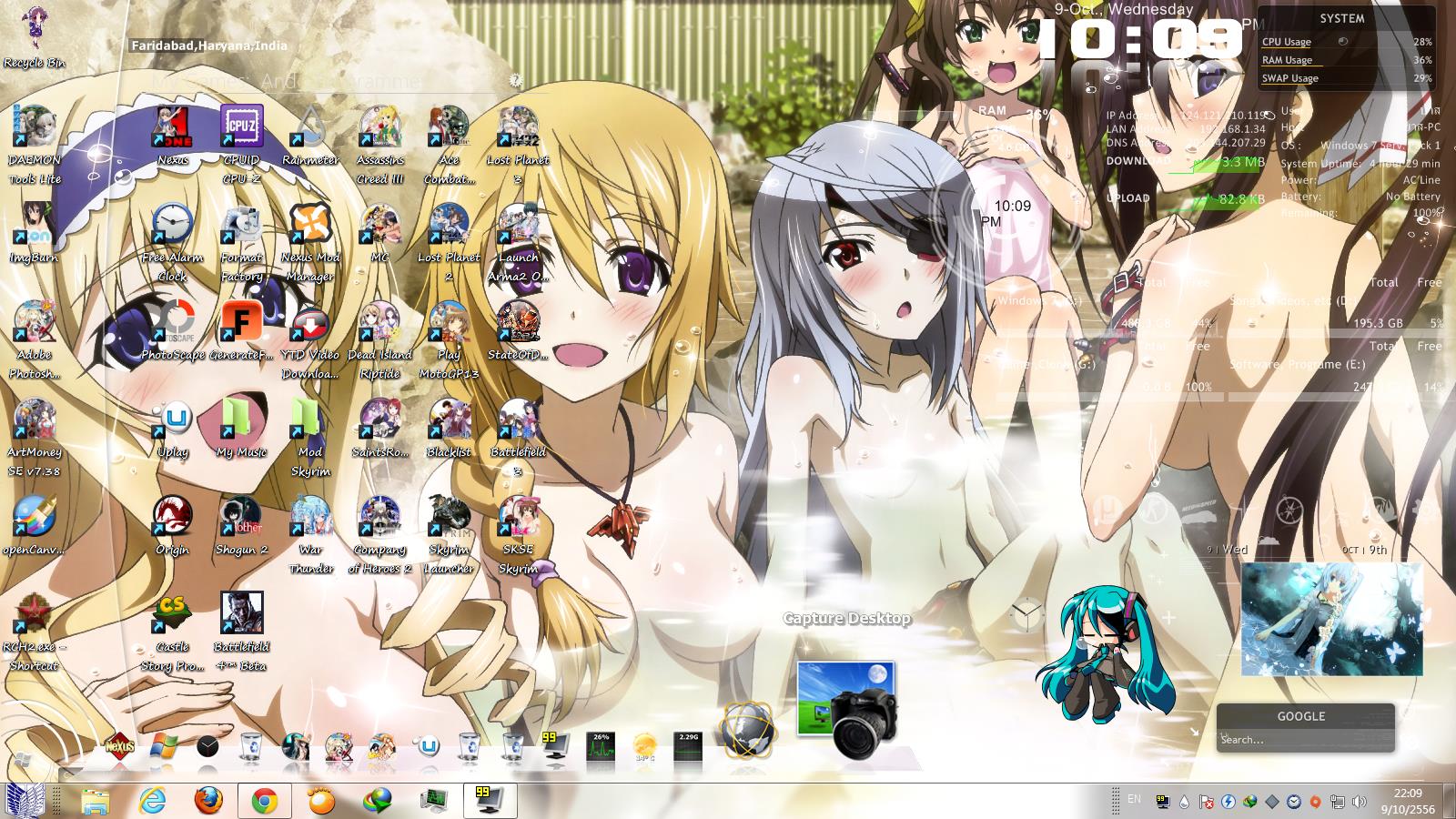Open the YTD Video Downloader shortcut
The width and height of the screenshot is (1456, 819).
point(310,340)
